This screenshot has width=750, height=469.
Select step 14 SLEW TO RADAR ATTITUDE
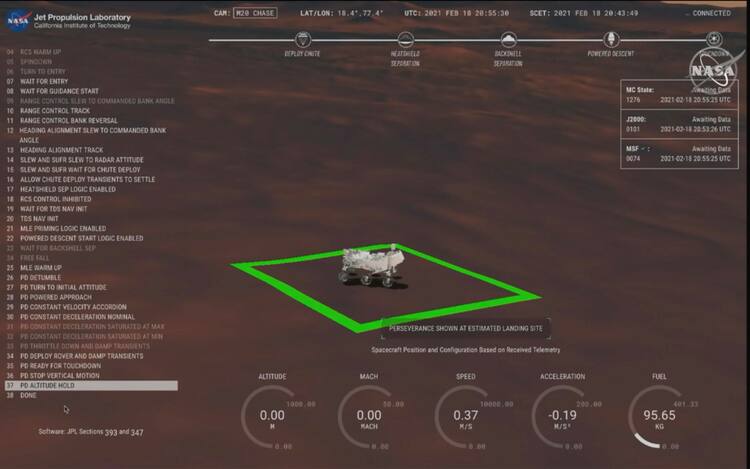click(75, 160)
